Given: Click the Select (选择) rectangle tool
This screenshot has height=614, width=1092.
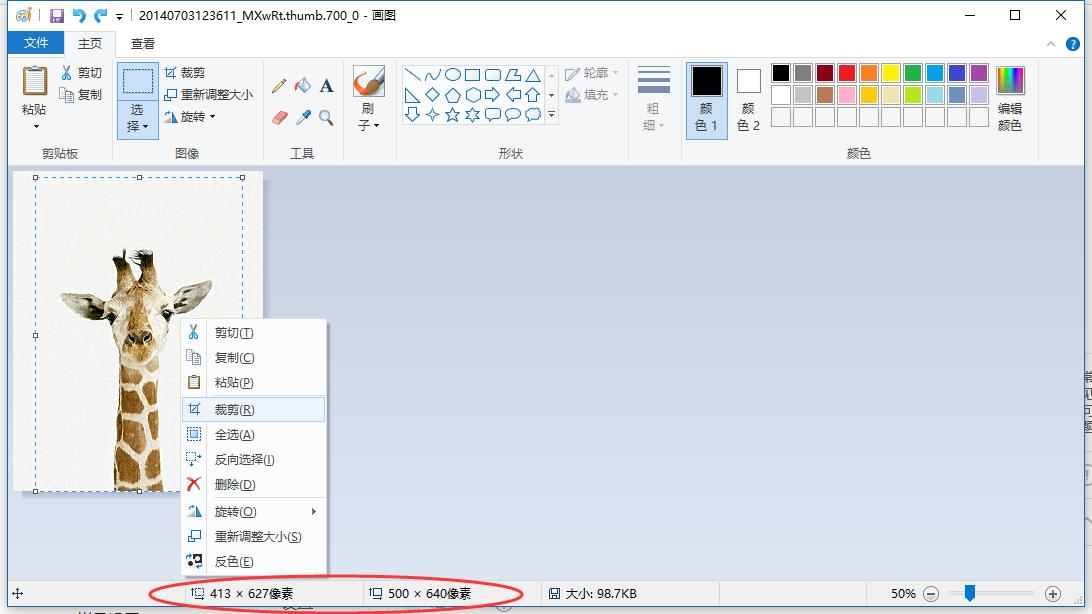Looking at the screenshot, I should click(138, 81).
